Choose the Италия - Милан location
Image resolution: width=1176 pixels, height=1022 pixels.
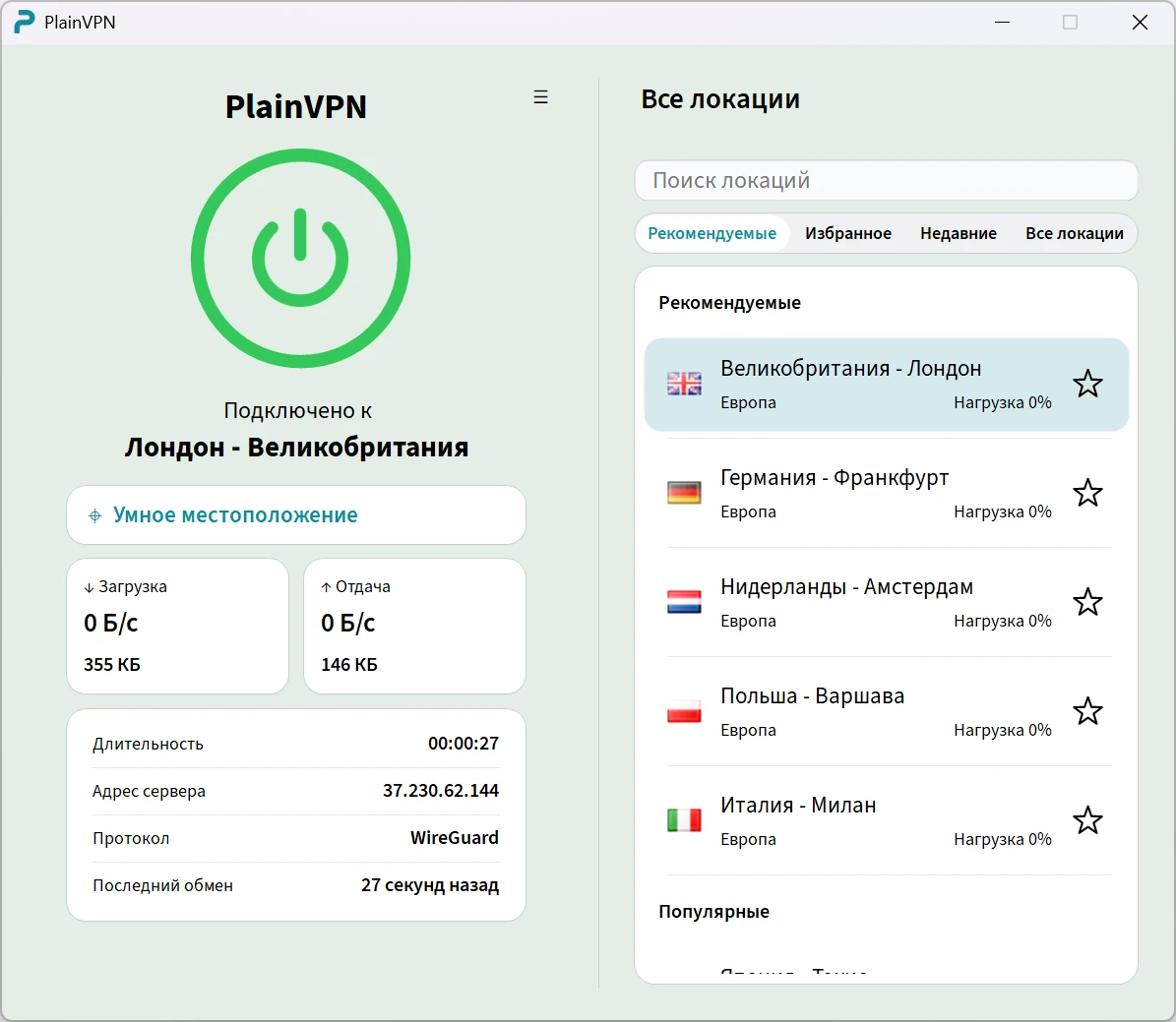tap(886, 820)
